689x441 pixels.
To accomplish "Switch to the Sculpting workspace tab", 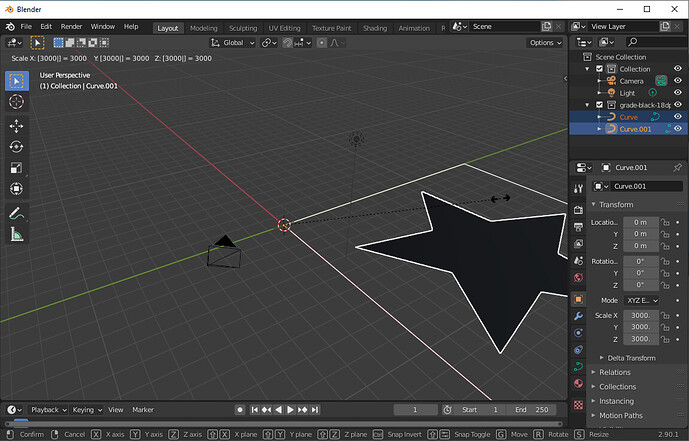I will point(242,28).
